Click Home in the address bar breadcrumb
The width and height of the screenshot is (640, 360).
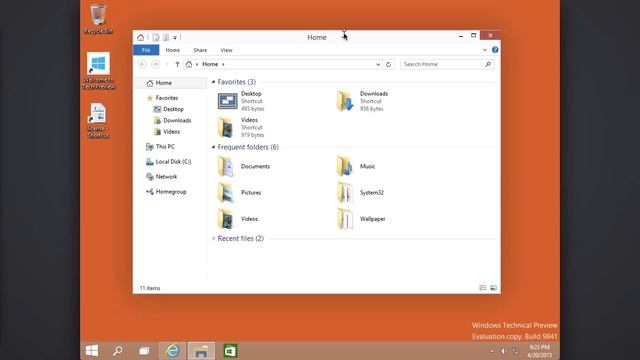[x=210, y=64]
